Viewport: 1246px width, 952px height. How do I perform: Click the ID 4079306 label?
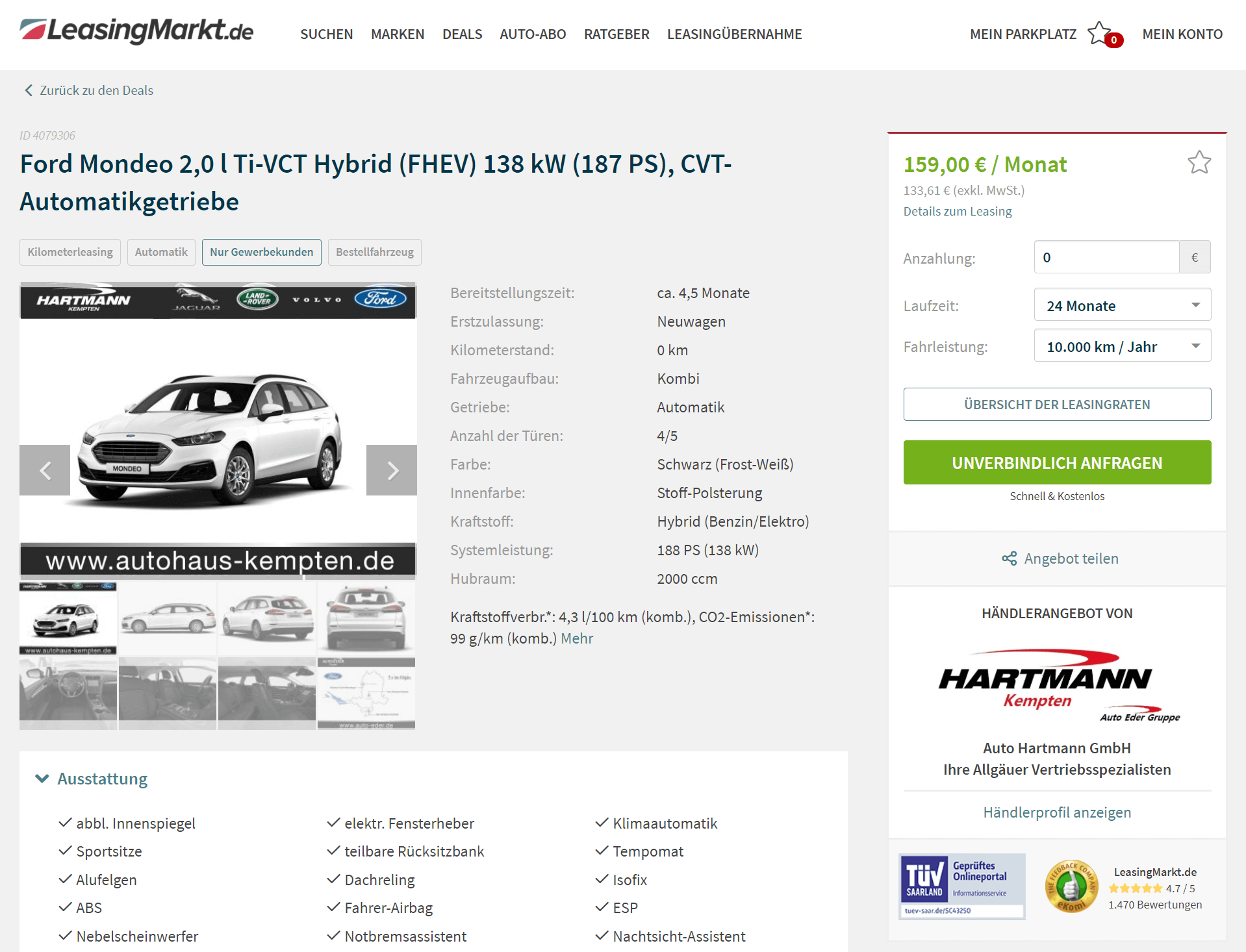click(47, 135)
